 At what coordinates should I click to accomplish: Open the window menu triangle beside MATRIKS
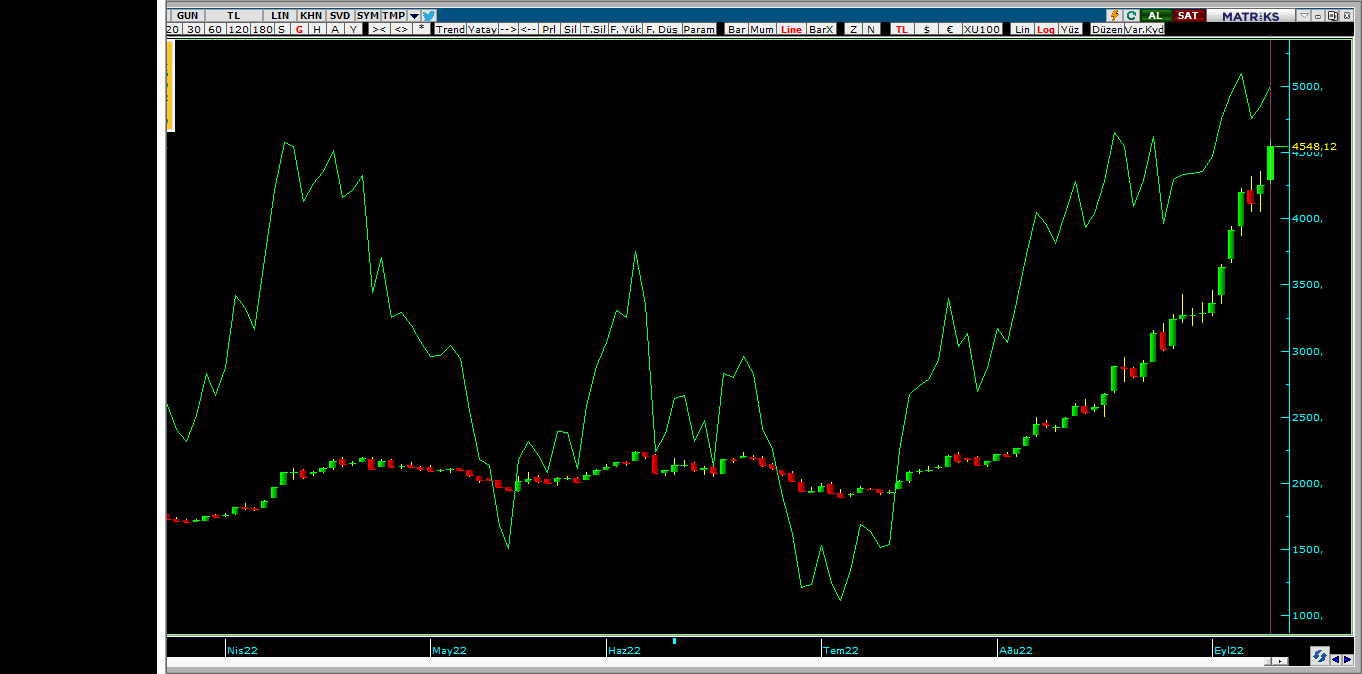point(1303,16)
